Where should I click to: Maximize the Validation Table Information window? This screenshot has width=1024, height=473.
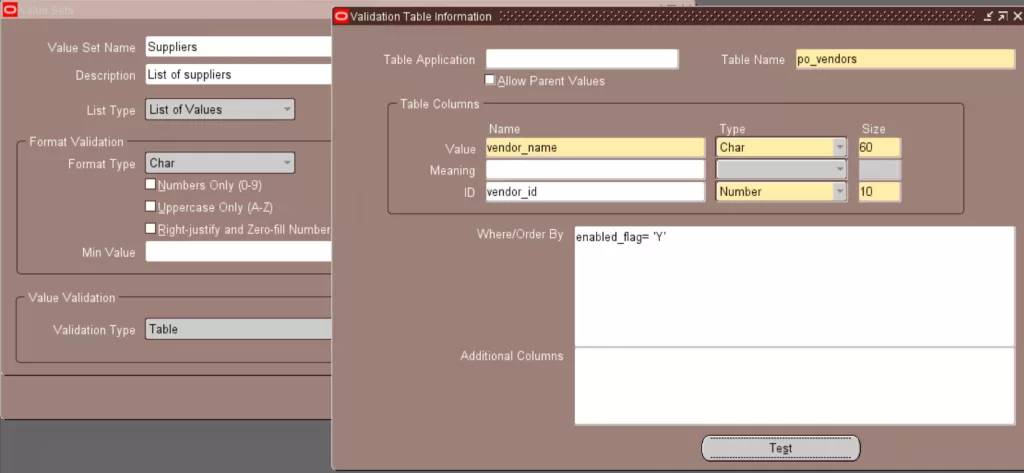click(1001, 16)
